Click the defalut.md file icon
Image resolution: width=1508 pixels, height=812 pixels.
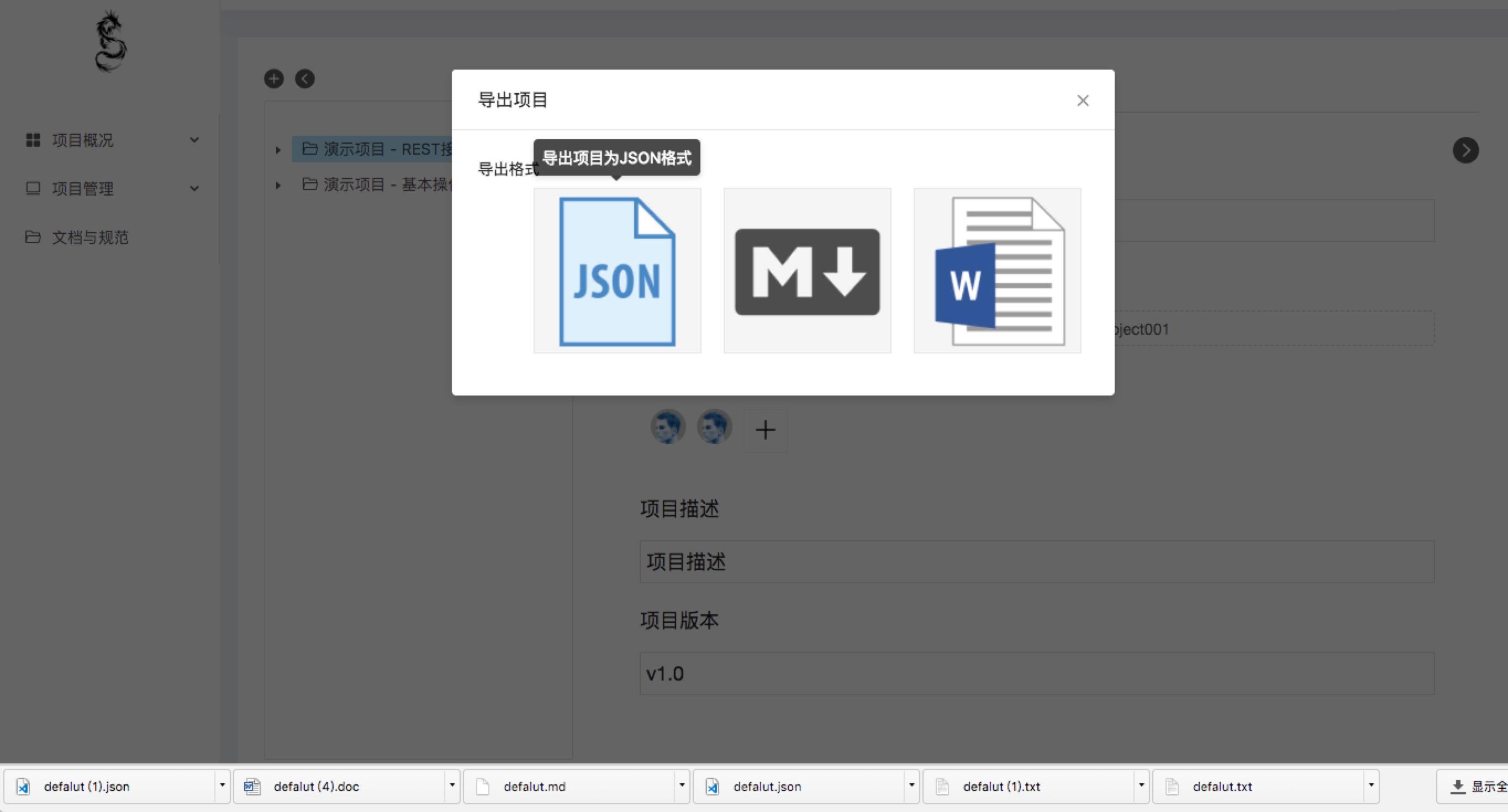482,786
